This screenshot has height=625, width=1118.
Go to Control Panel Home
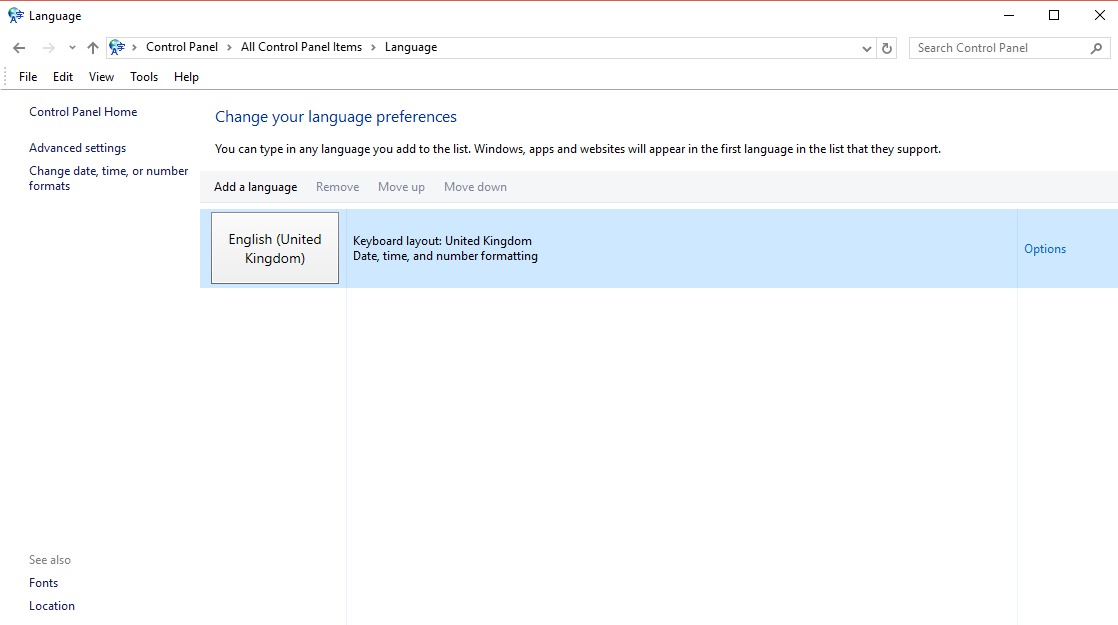point(83,111)
